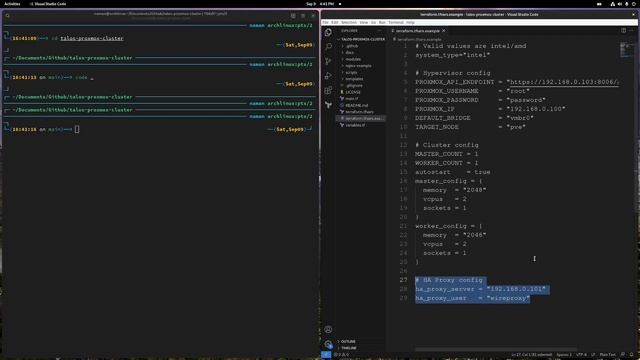
Task: Click the feedback icon in status bar
Action: [623, 355]
